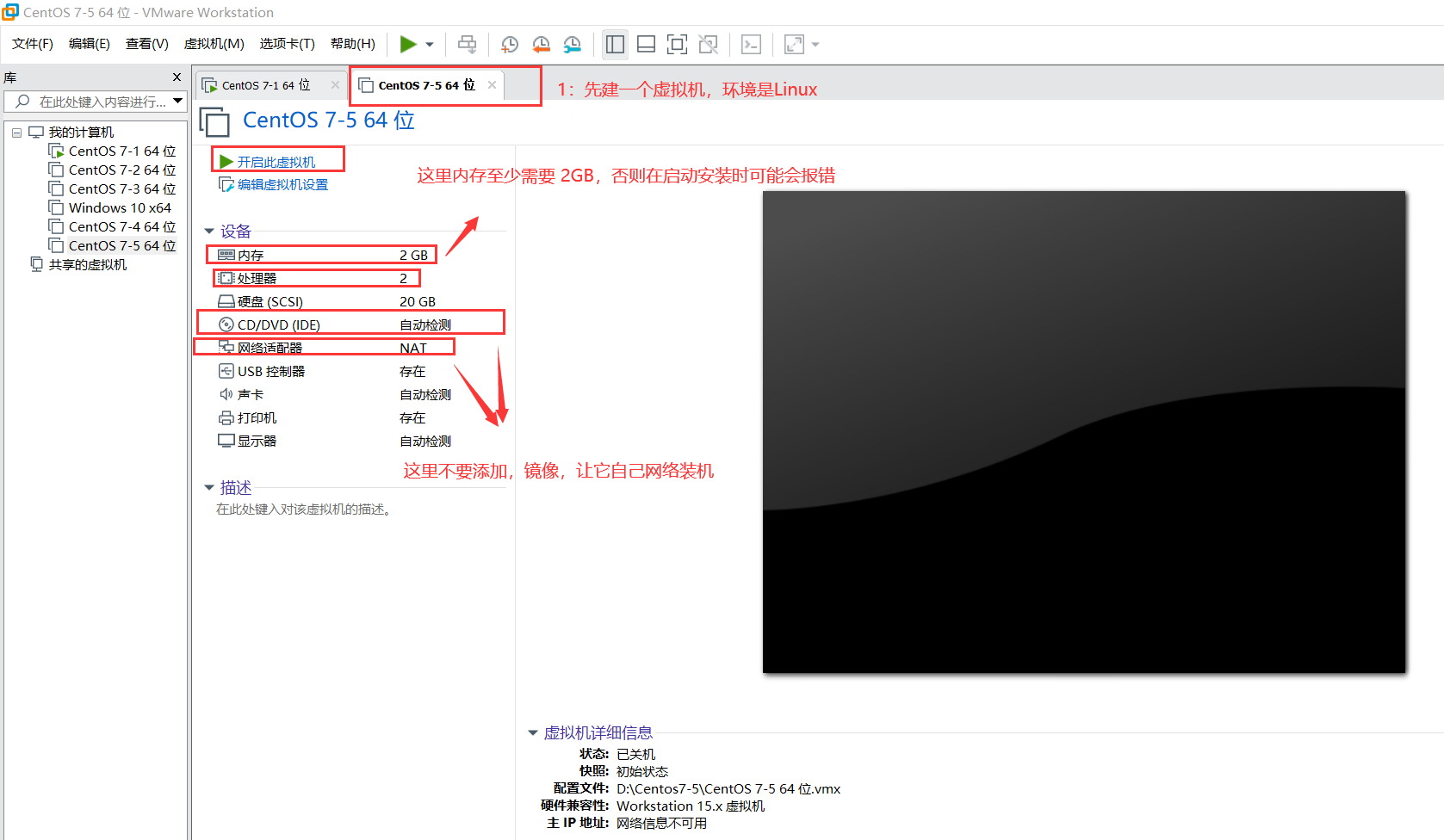
Task: Open the 虚拟机(M) menu
Action: [214, 44]
